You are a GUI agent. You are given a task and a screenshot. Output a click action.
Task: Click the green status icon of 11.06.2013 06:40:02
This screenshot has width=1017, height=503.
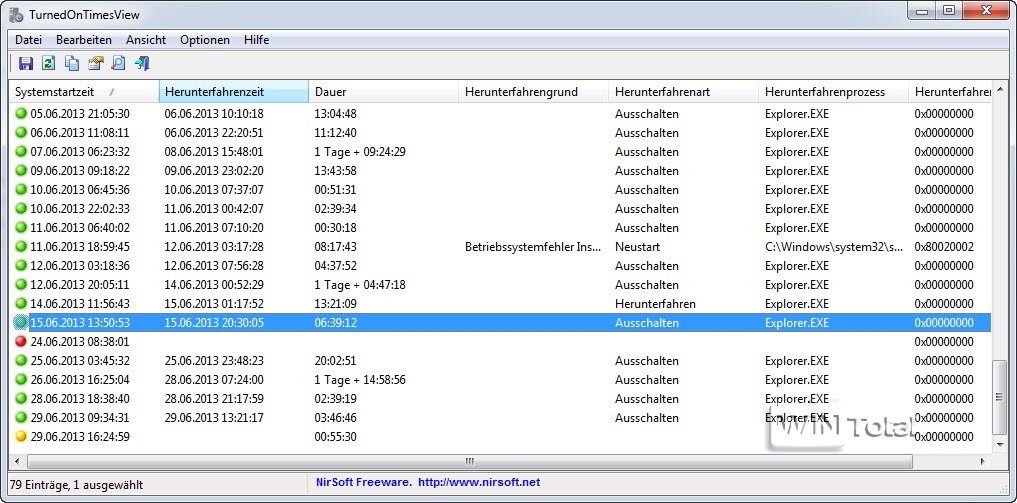[21, 228]
